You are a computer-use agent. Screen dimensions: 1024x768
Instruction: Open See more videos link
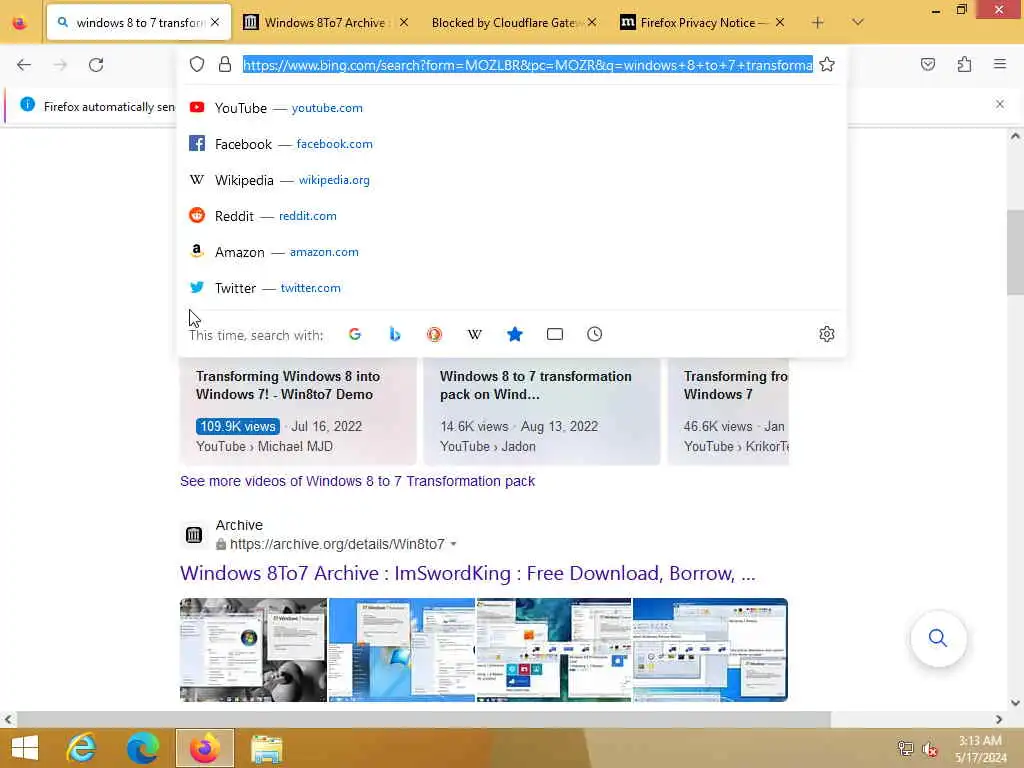coord(357,481)
